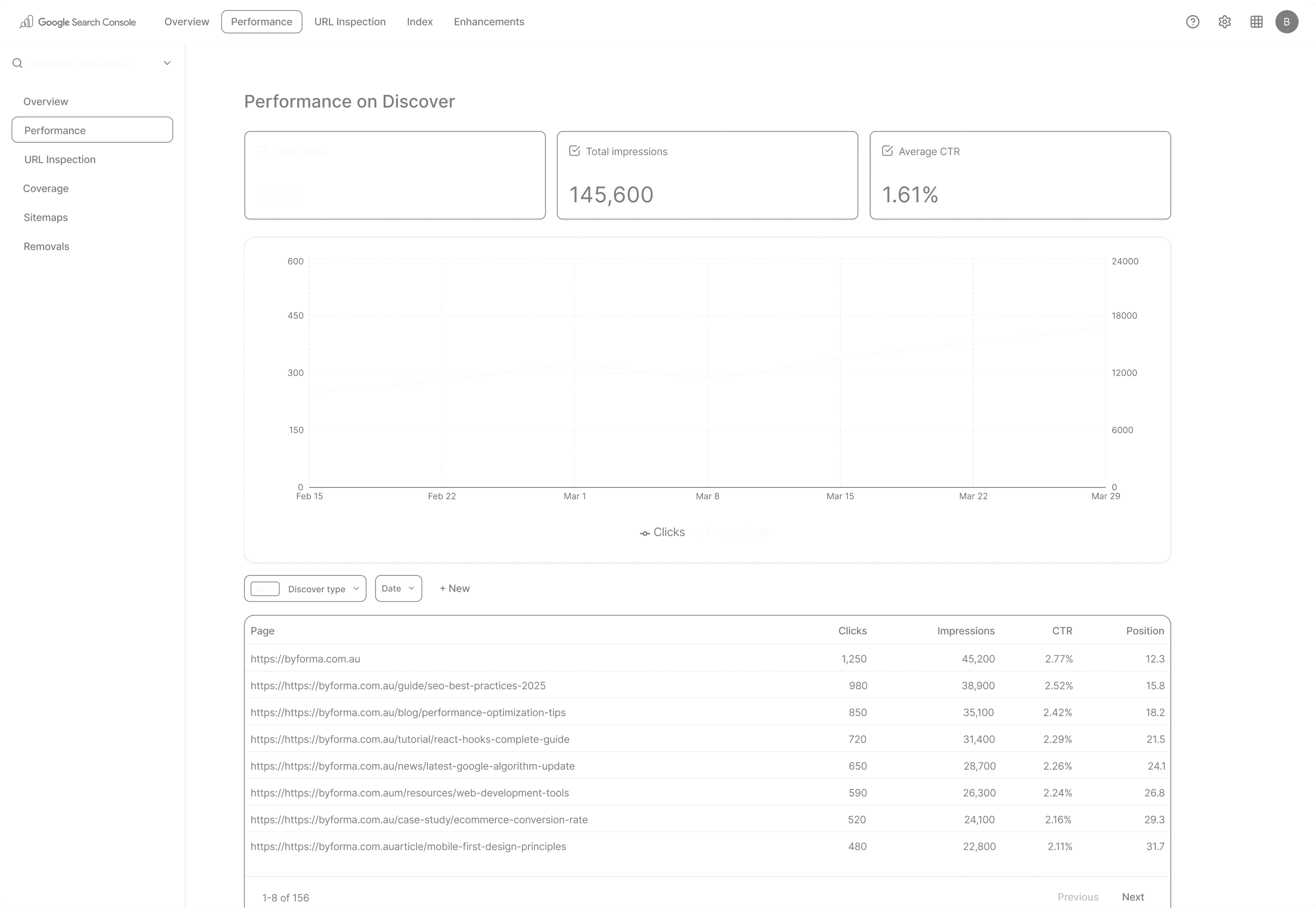
Task: Open the settings gear icon
Action: (1224, 22)
